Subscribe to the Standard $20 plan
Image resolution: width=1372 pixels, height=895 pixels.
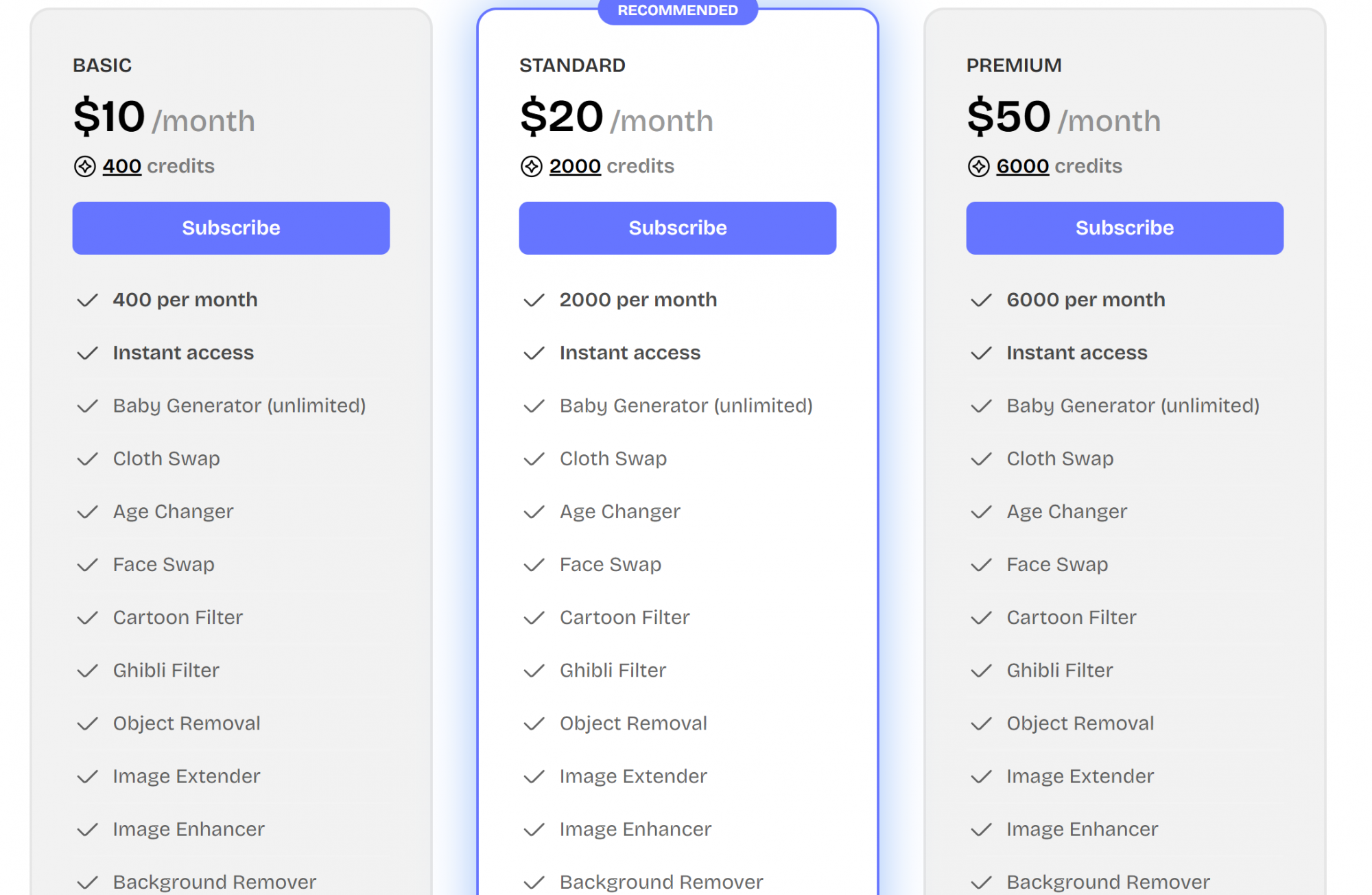click(678, 228)
